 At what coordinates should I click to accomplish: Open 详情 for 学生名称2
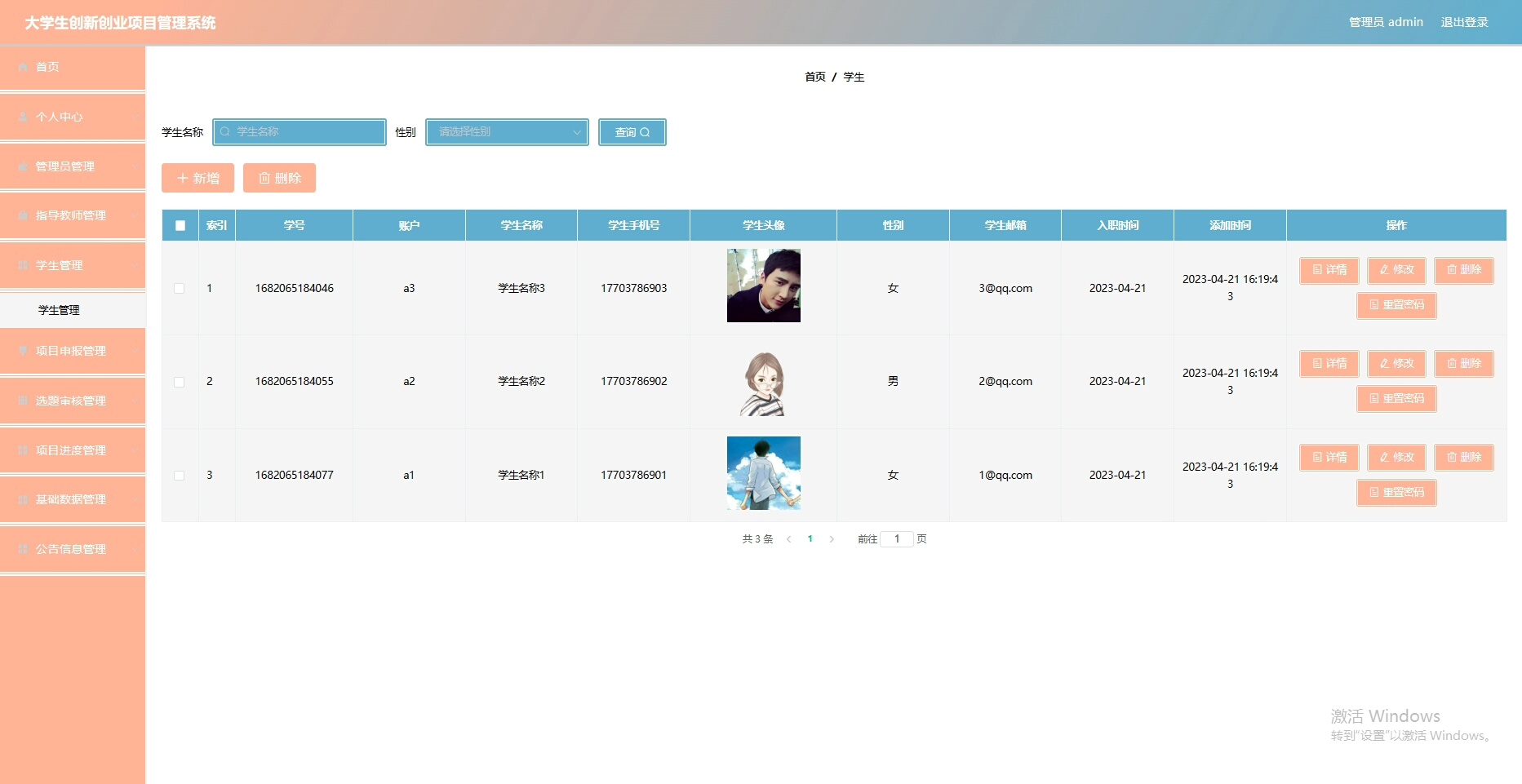pos(1329,364)
